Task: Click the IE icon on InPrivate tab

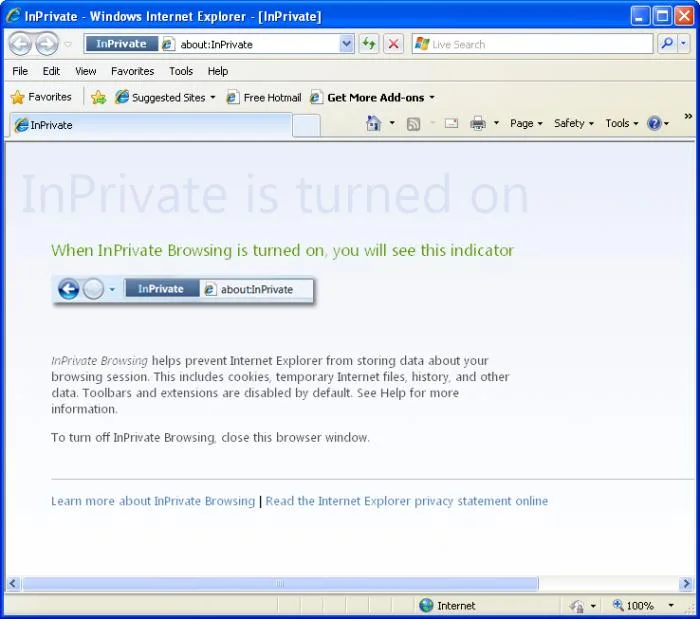Action: tap(21, 125)
